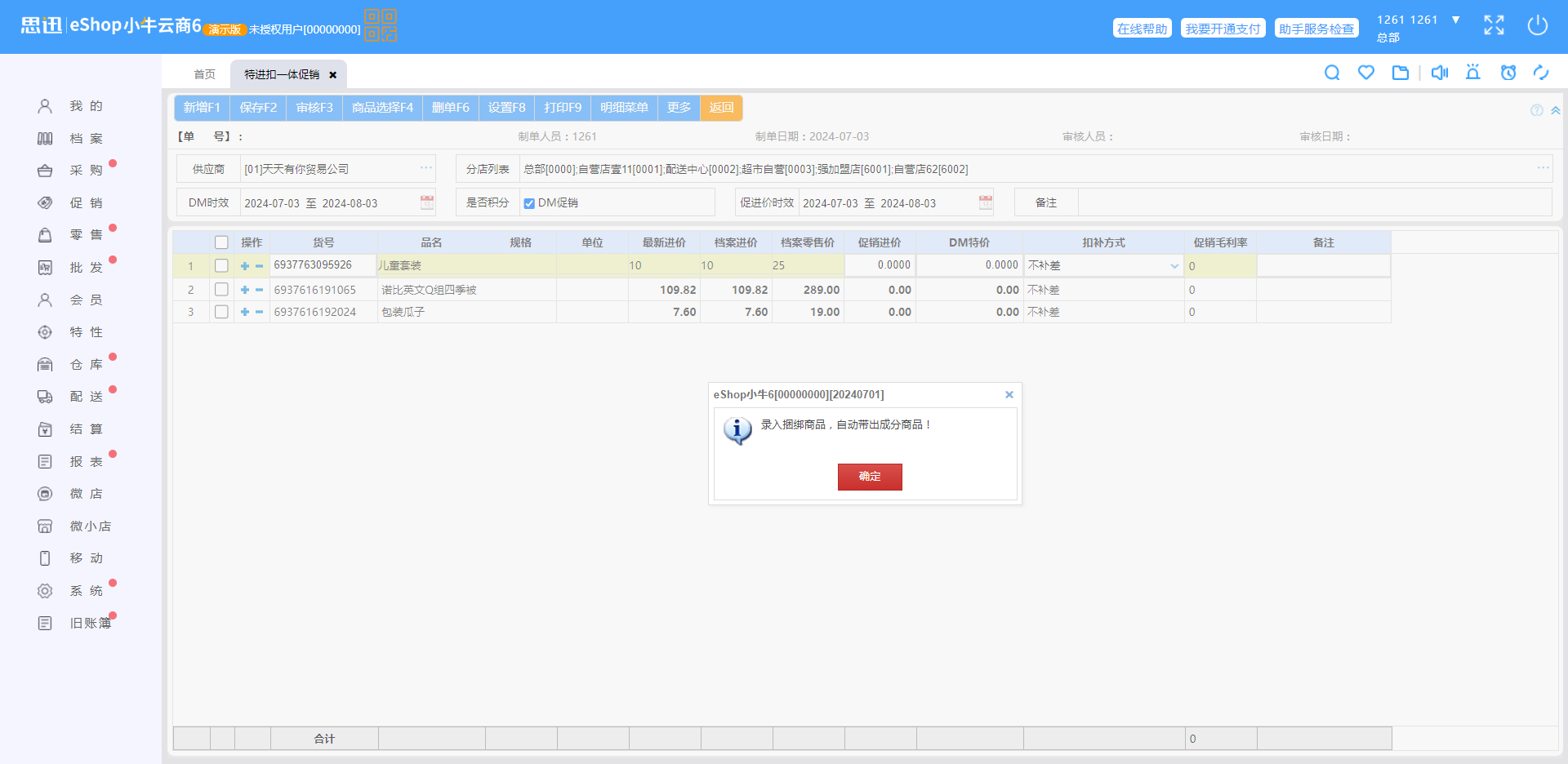Toggle the DM促销 checkbox
Image resolution: width=1568 pixels, height=764 pixels.
[x=529, y=203]
